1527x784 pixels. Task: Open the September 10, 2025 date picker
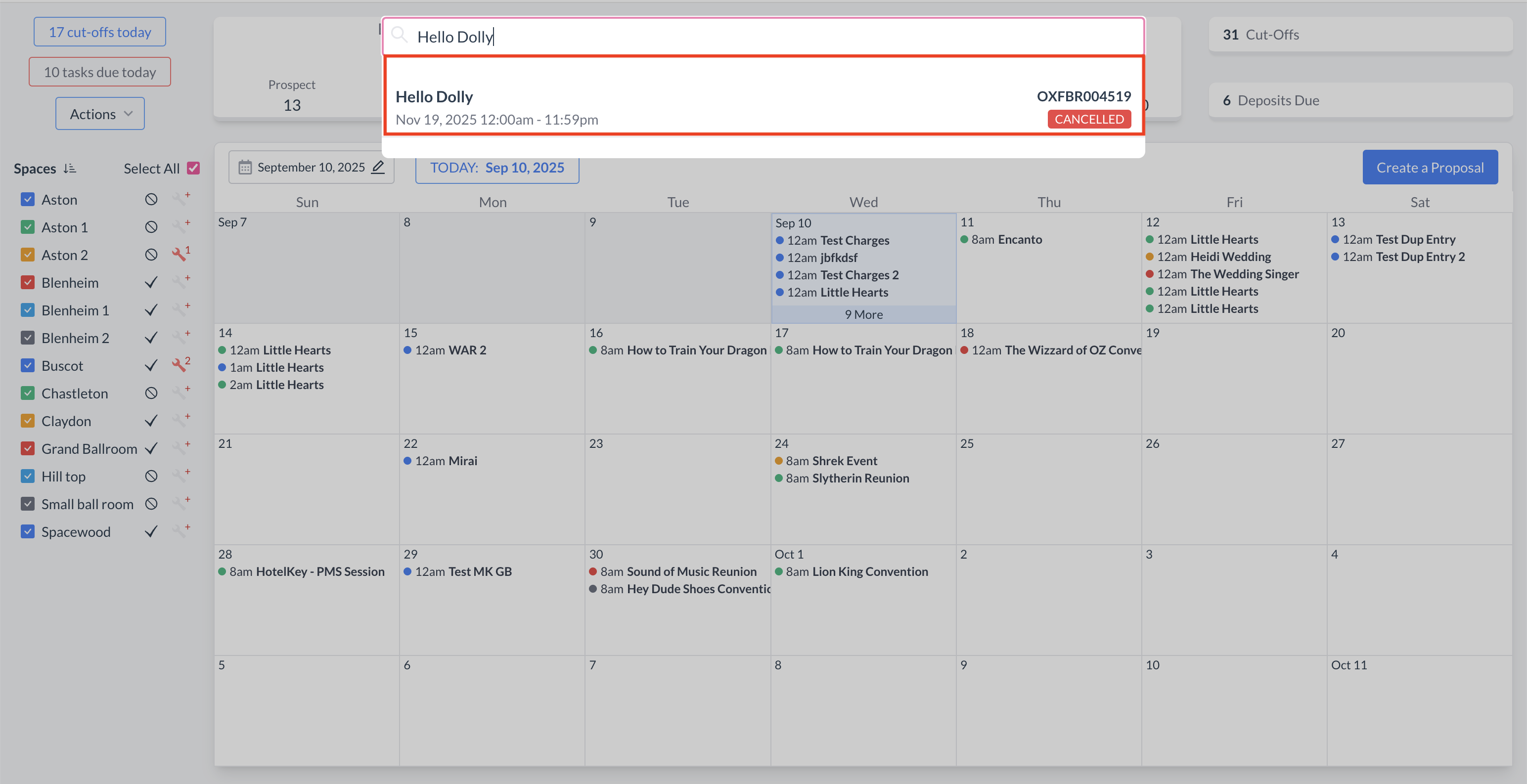click(310, 168)
